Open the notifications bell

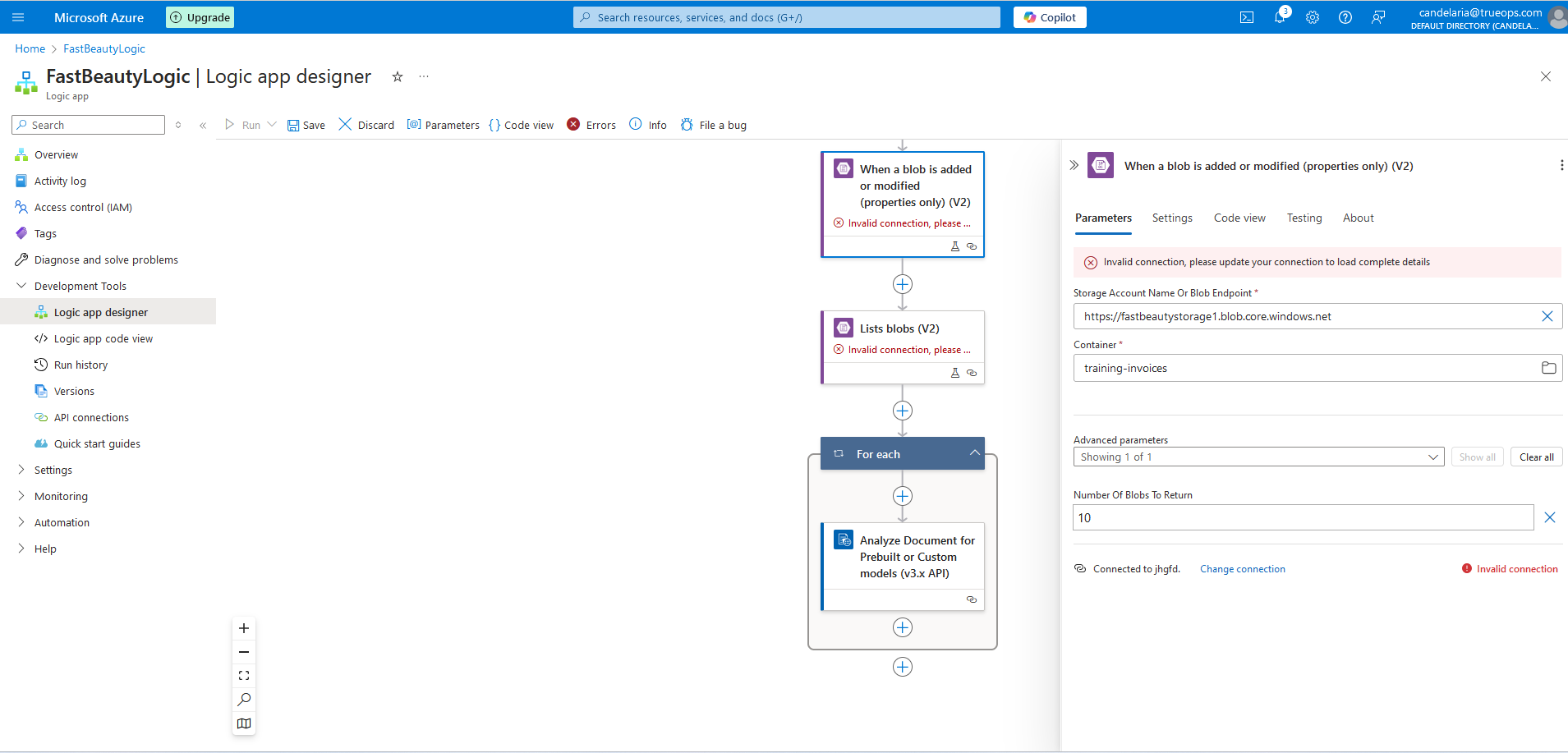(x=1280, y=17)
